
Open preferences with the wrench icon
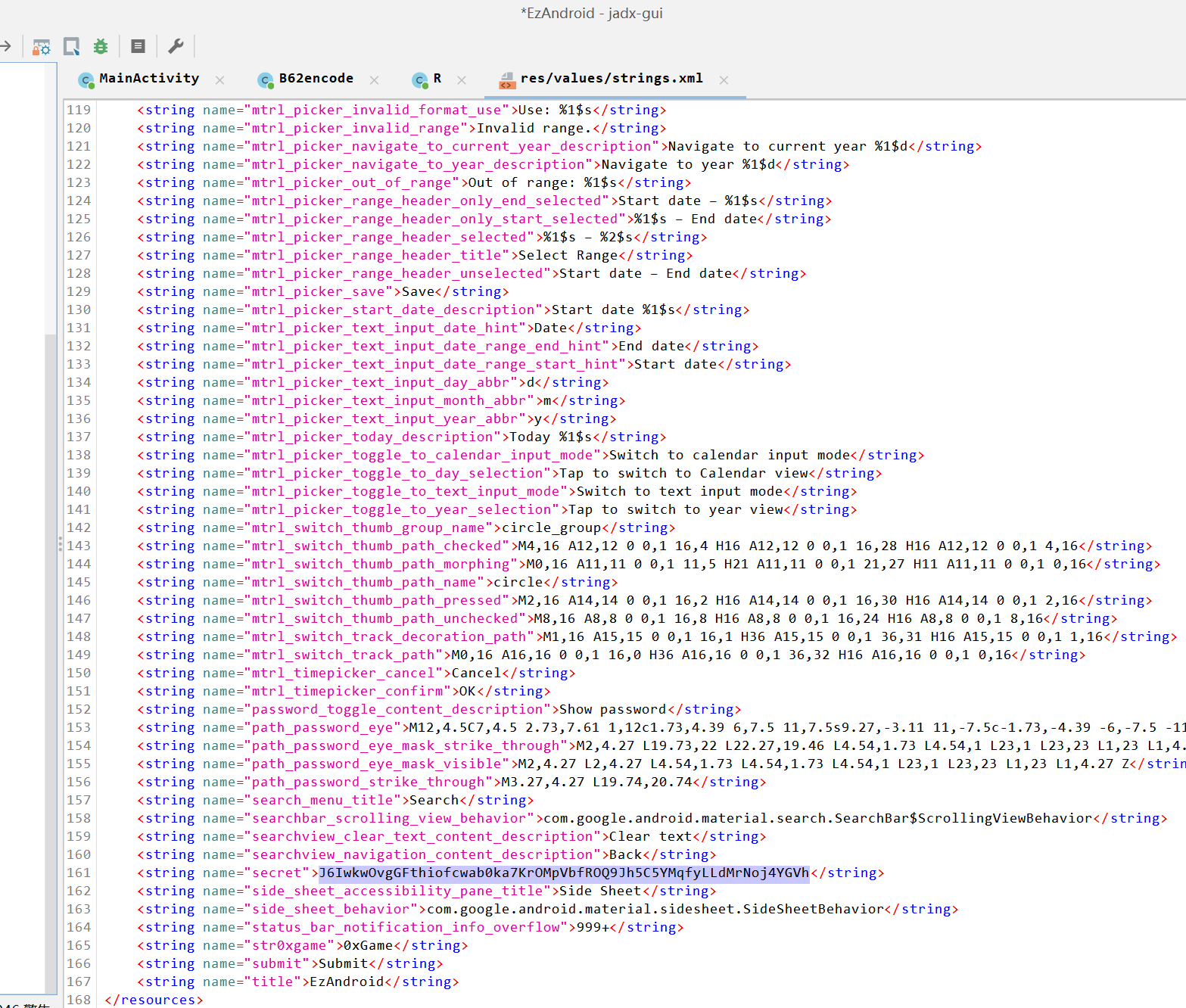[x=176, y=47]
